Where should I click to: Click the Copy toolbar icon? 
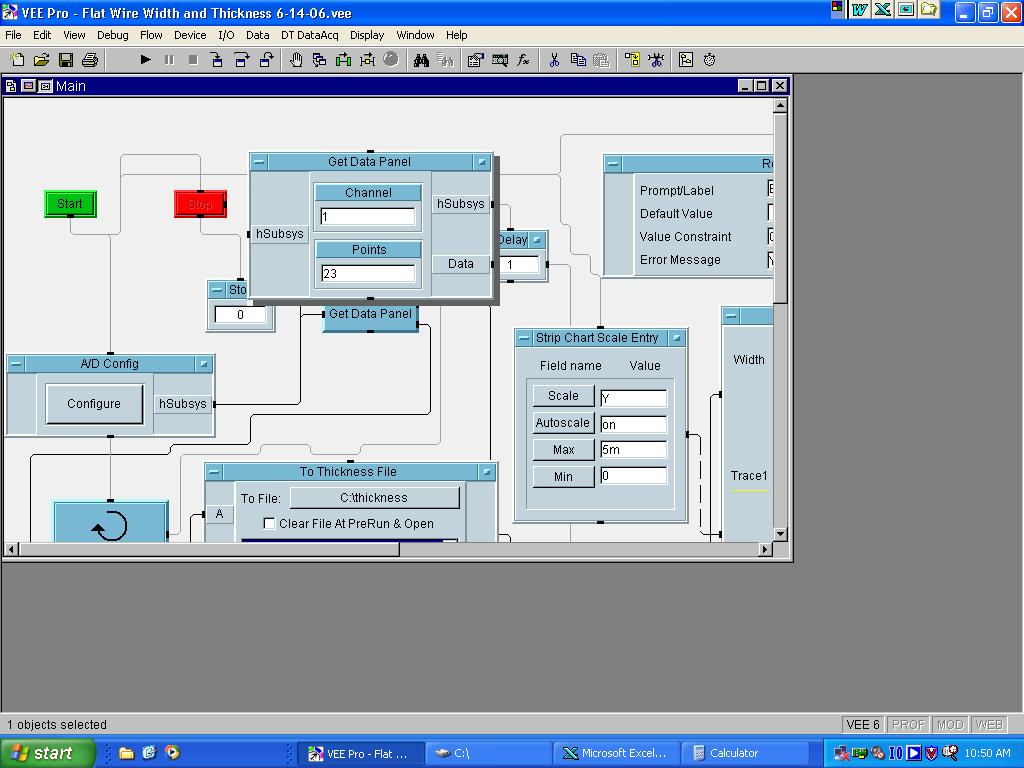(x=578, y=60)
